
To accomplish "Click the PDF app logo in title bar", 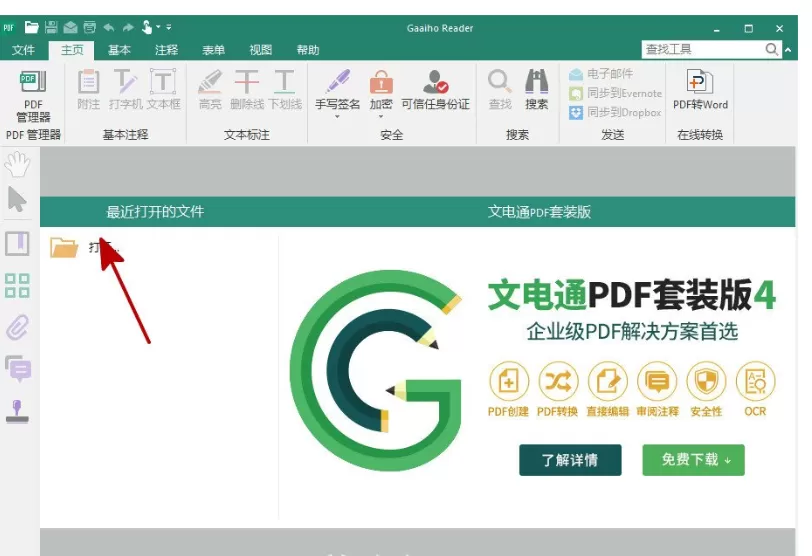I will coord(9,27).
